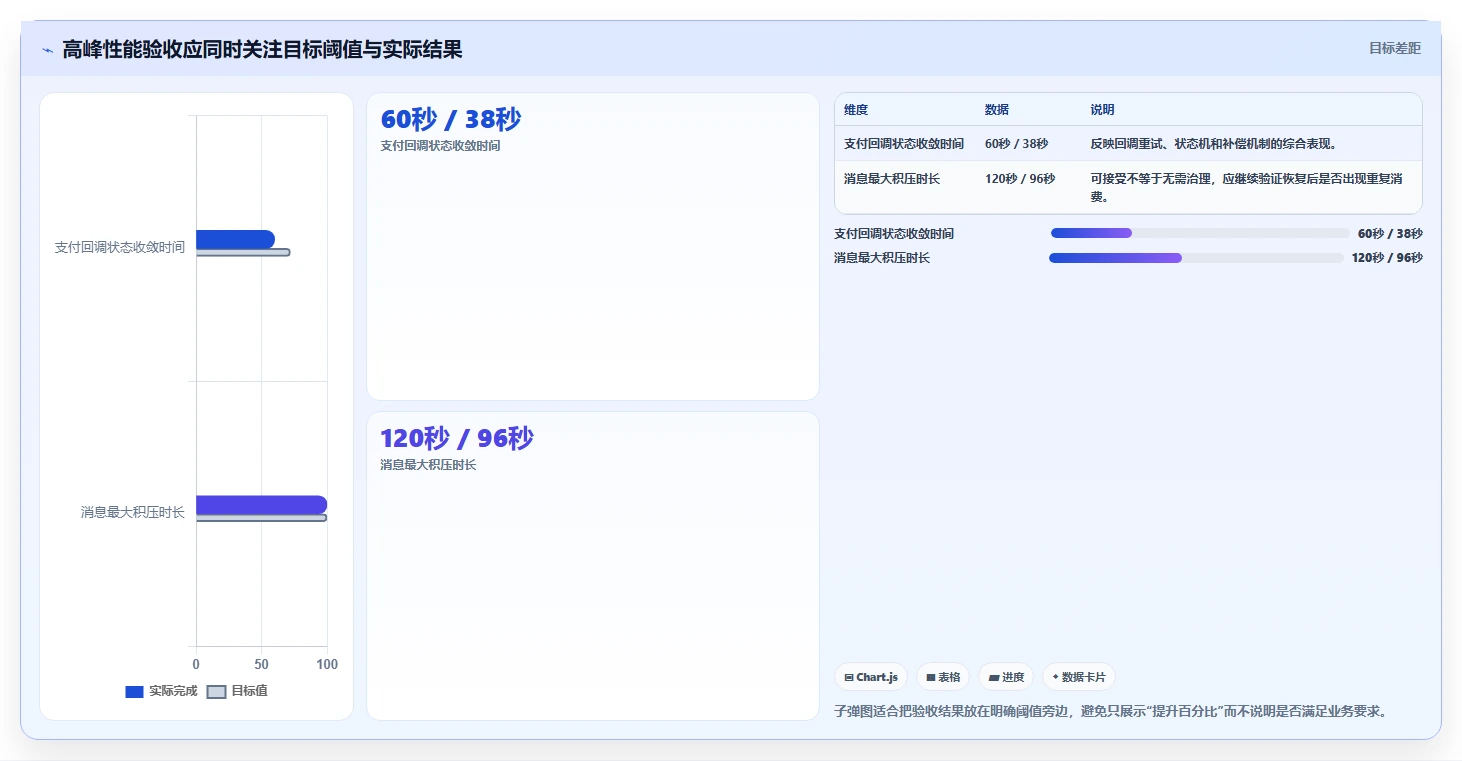This screenshot has height=761, width=1462.
Task: Click progress label 支付回调状态收敛时间
Action: point(894,234)
